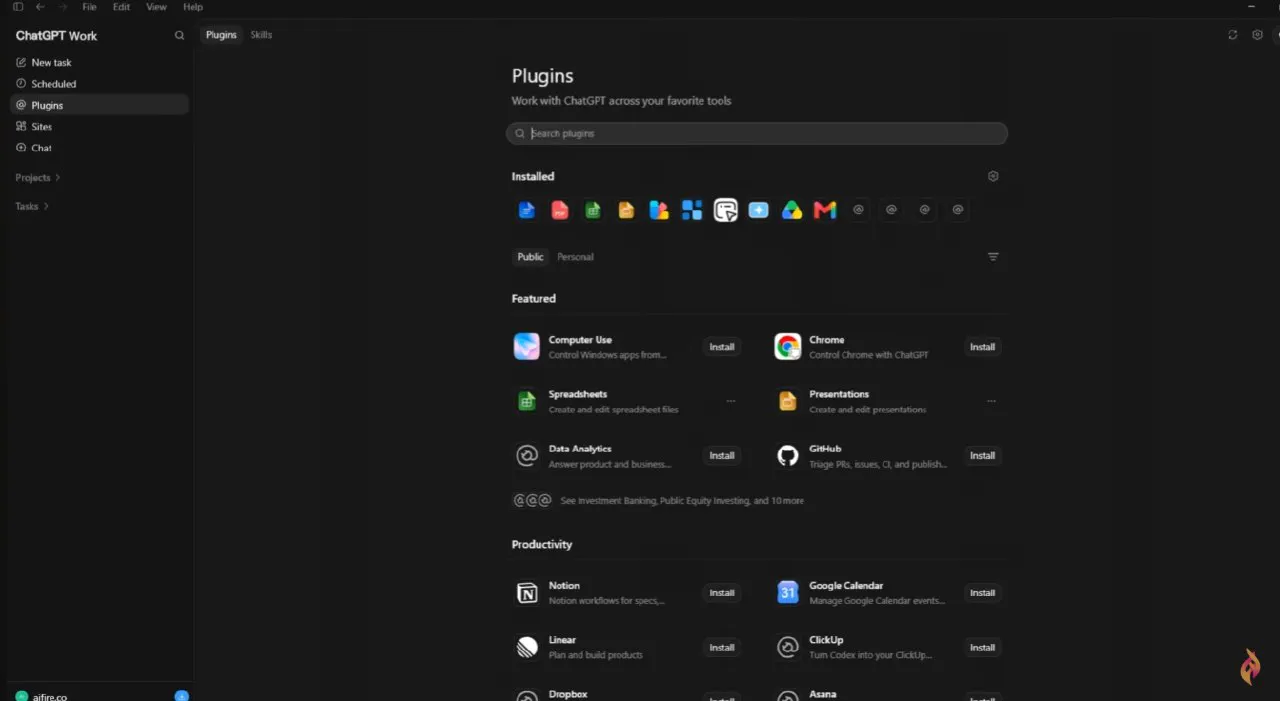The height and width of the screenshot is (701, 1280).
Task: Click the featured Presentations plugin icon
Action: (x=788, y=401)
